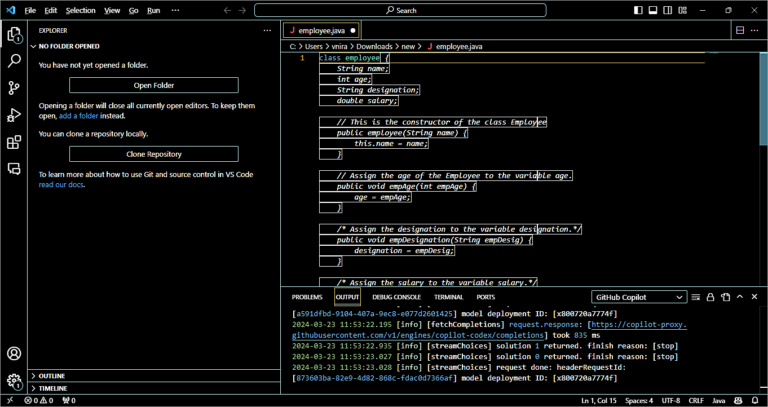Open the Search view in activity bar

pos(14,61)
